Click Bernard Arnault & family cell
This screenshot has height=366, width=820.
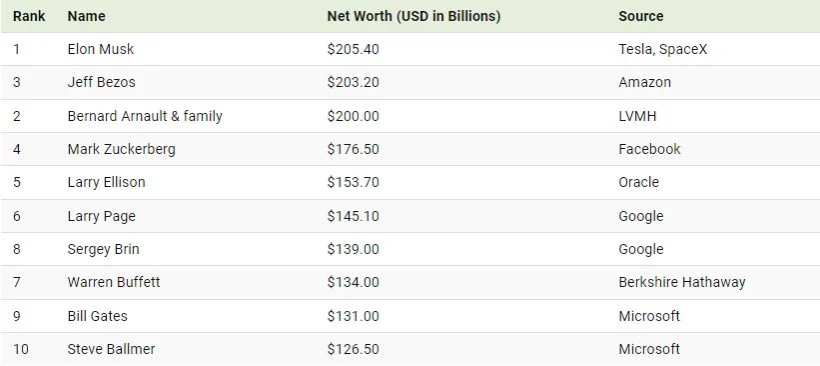pyautogui.click(x=145, y=116)
